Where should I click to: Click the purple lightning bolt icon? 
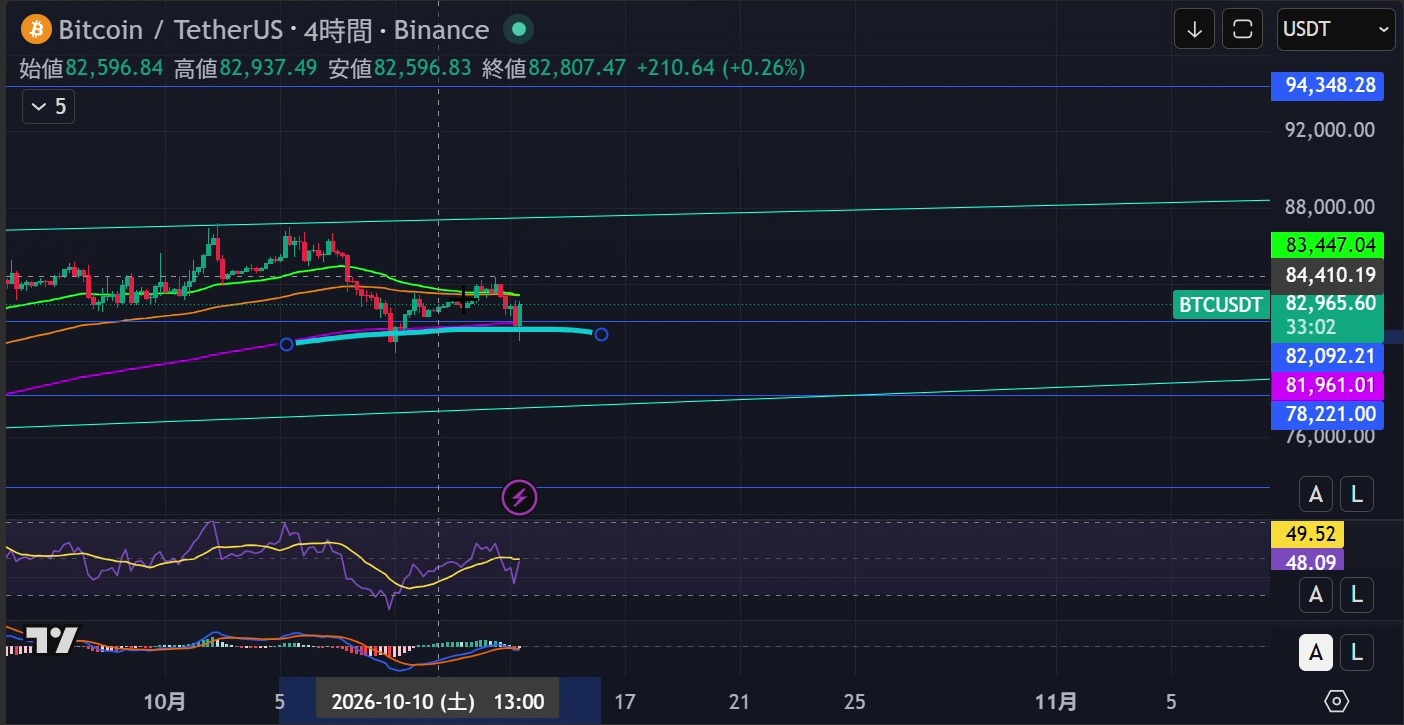519,496
